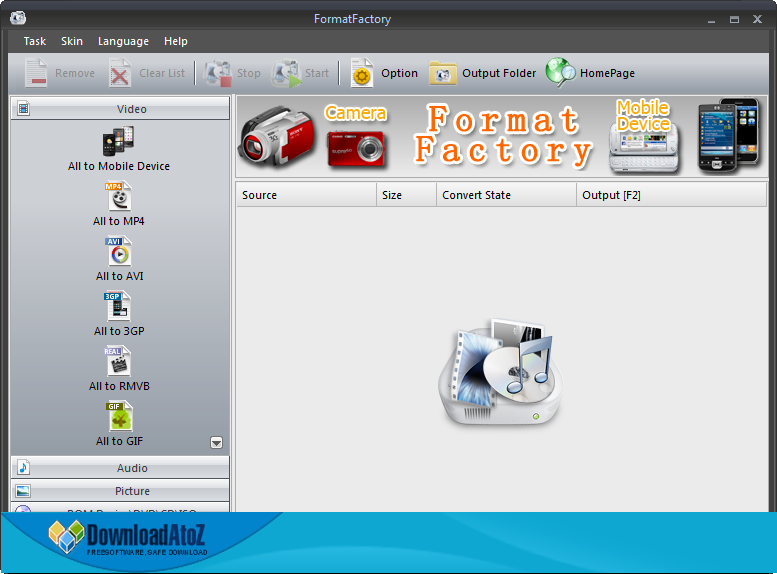777x574 pixels.
Task: Click the music note icon on Audio header
Action: pos(23,467)
